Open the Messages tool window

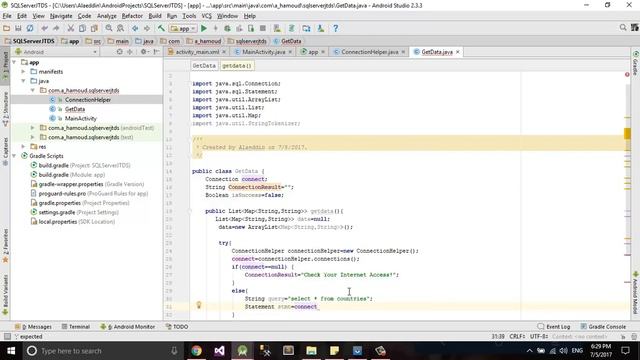point(33,327)
